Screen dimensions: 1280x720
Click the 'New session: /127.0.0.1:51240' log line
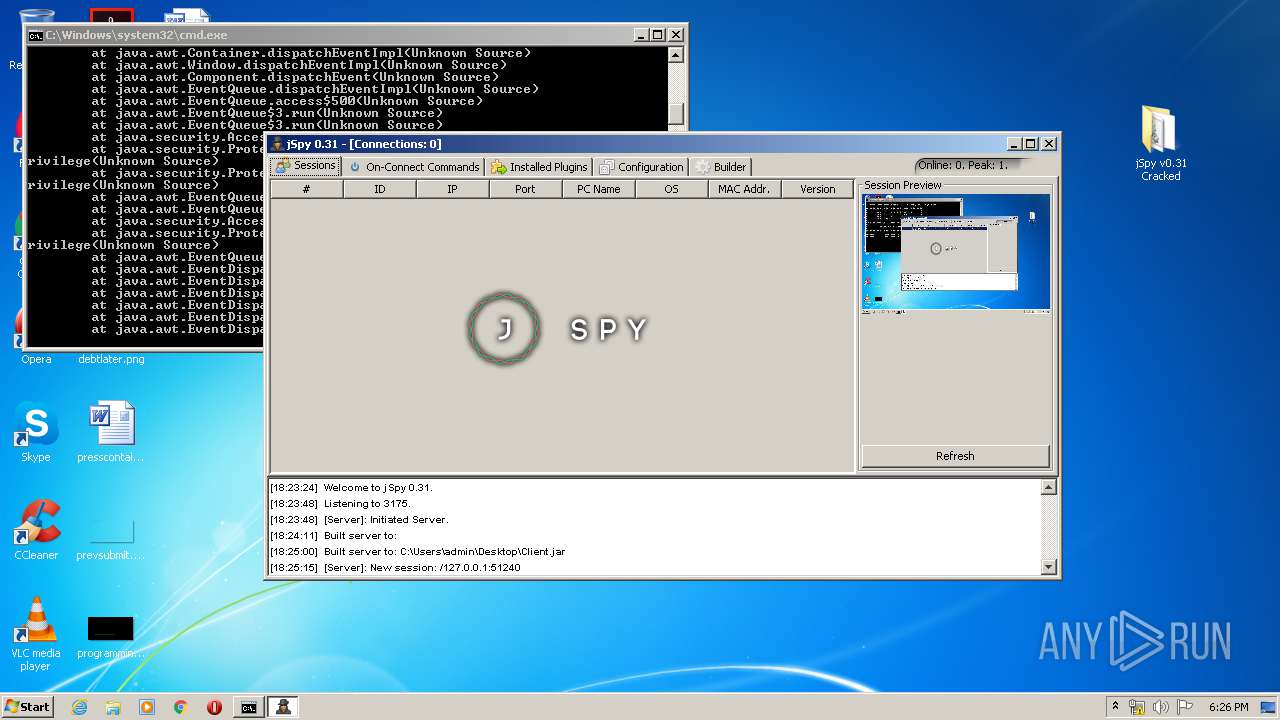click(x=395, y=568)
